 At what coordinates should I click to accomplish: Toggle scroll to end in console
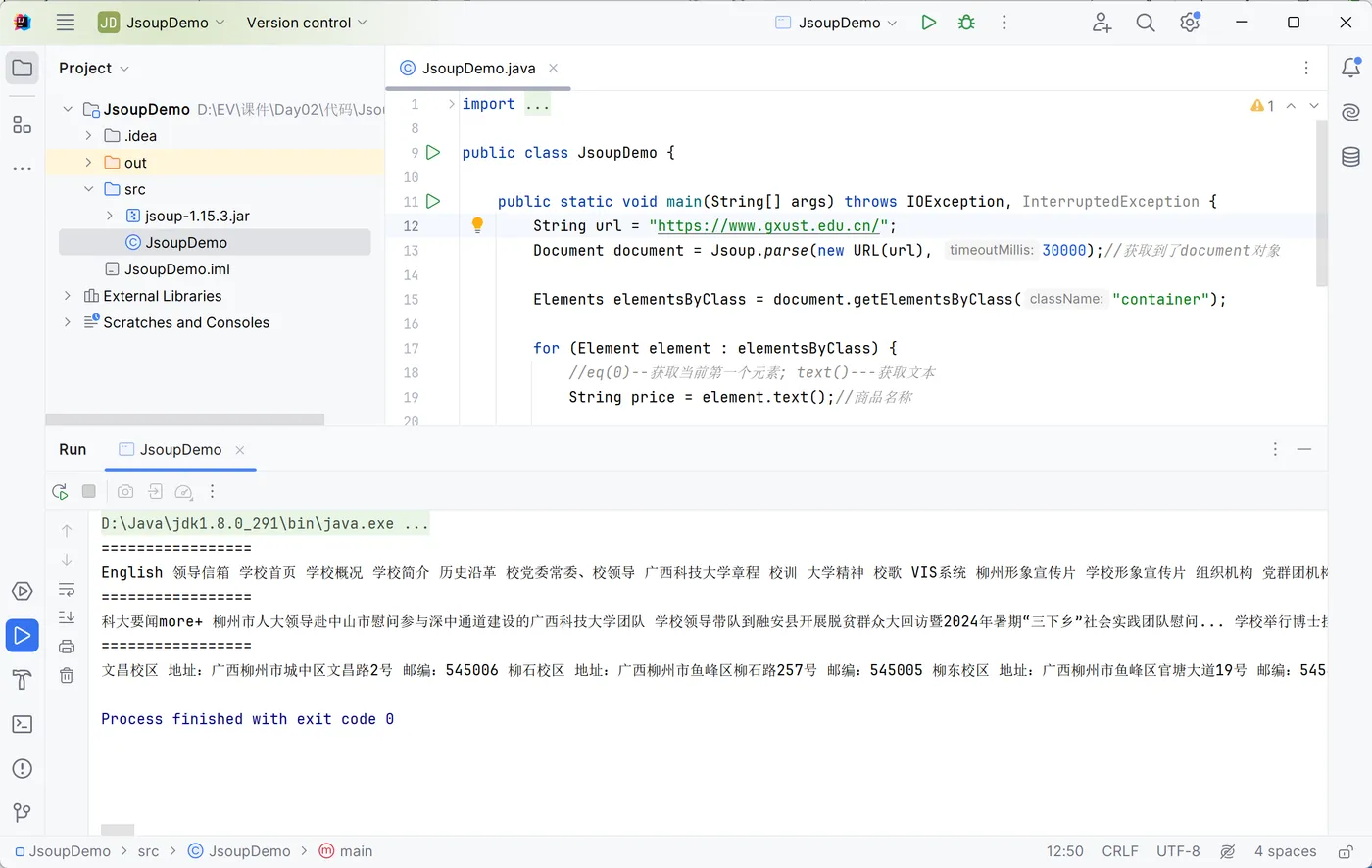[67, 617]
